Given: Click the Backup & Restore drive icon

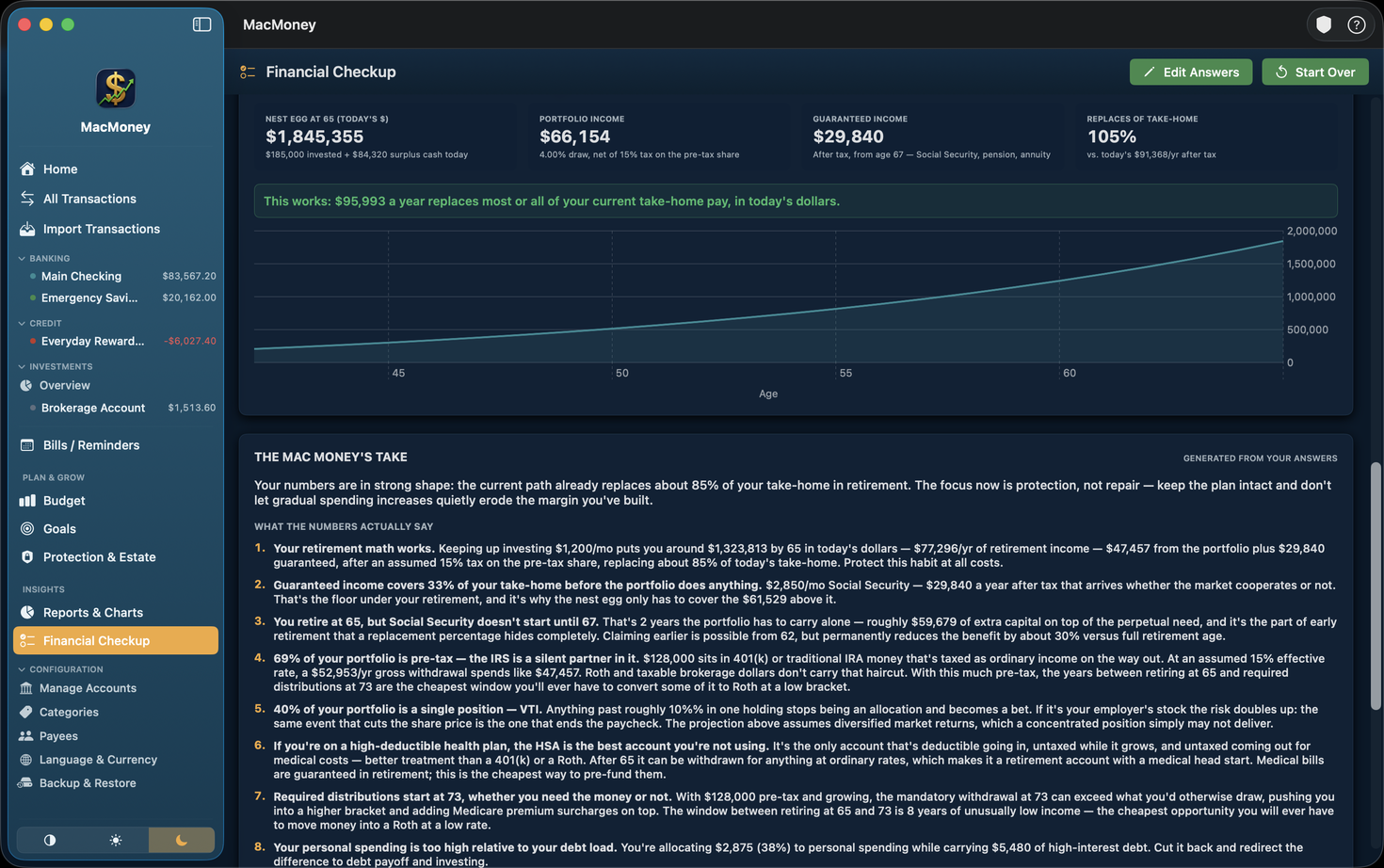Looking at the screenshot, I should tap(25, 783).
